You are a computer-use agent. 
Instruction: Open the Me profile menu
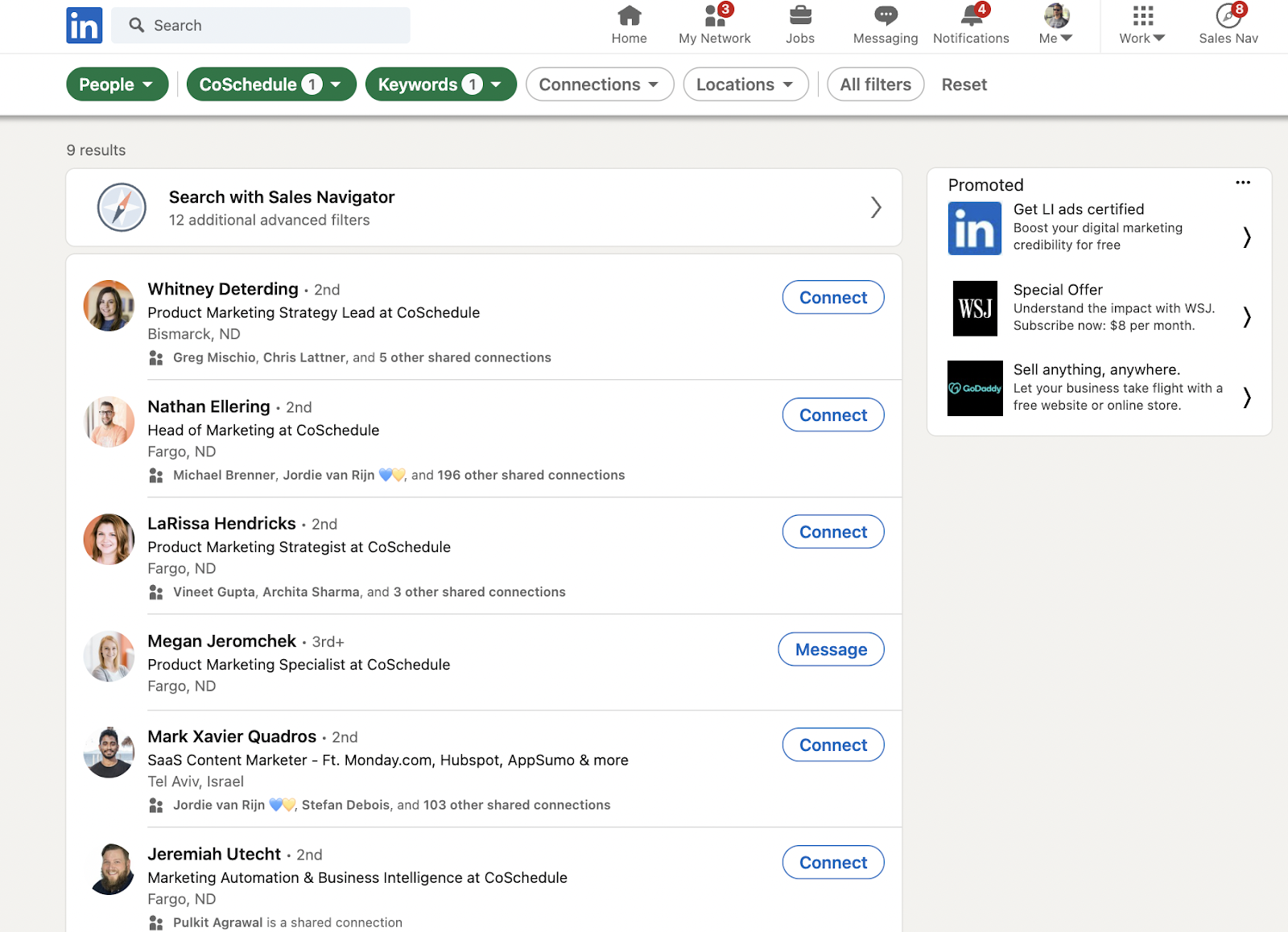click(1055, 24)
